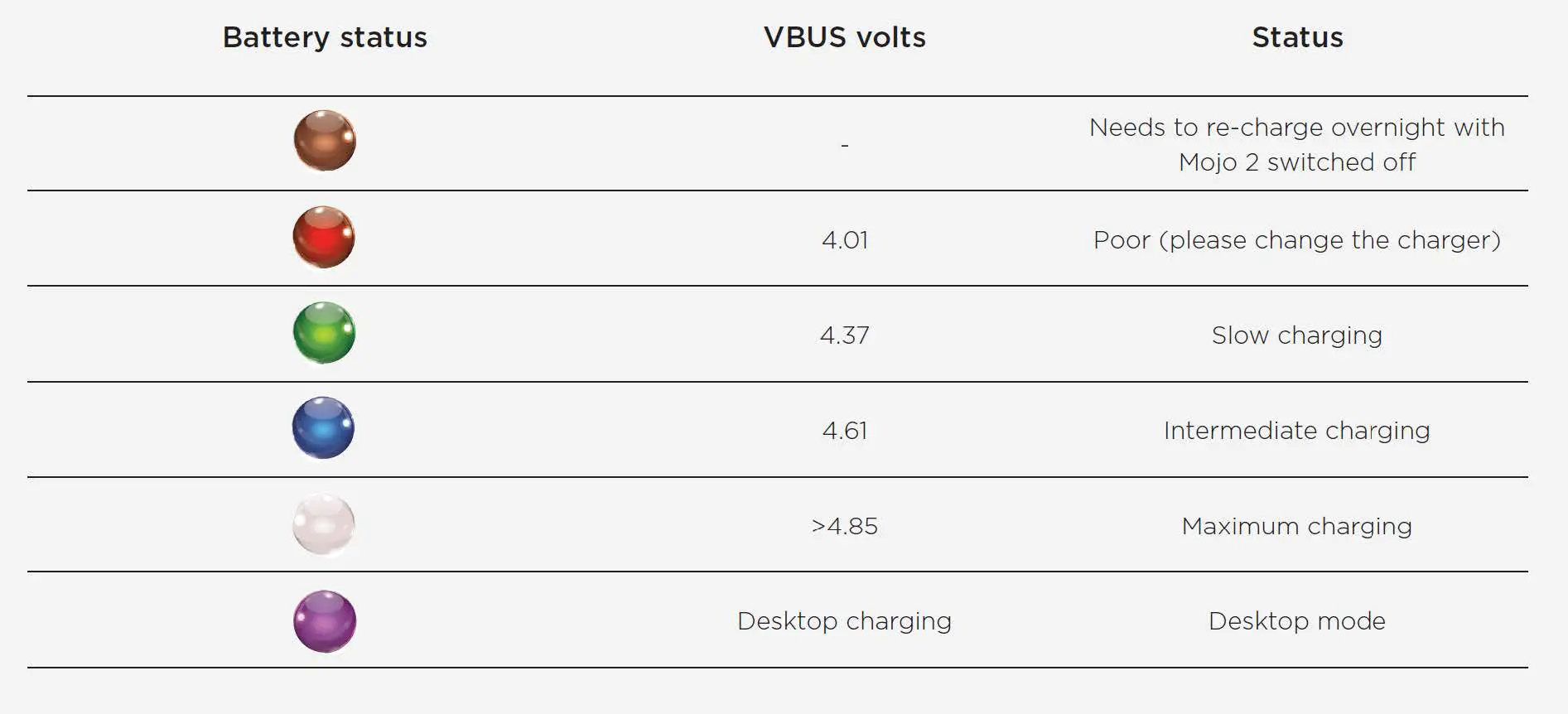
Task: Click the Desktop mode status text
Action: 1296,621
